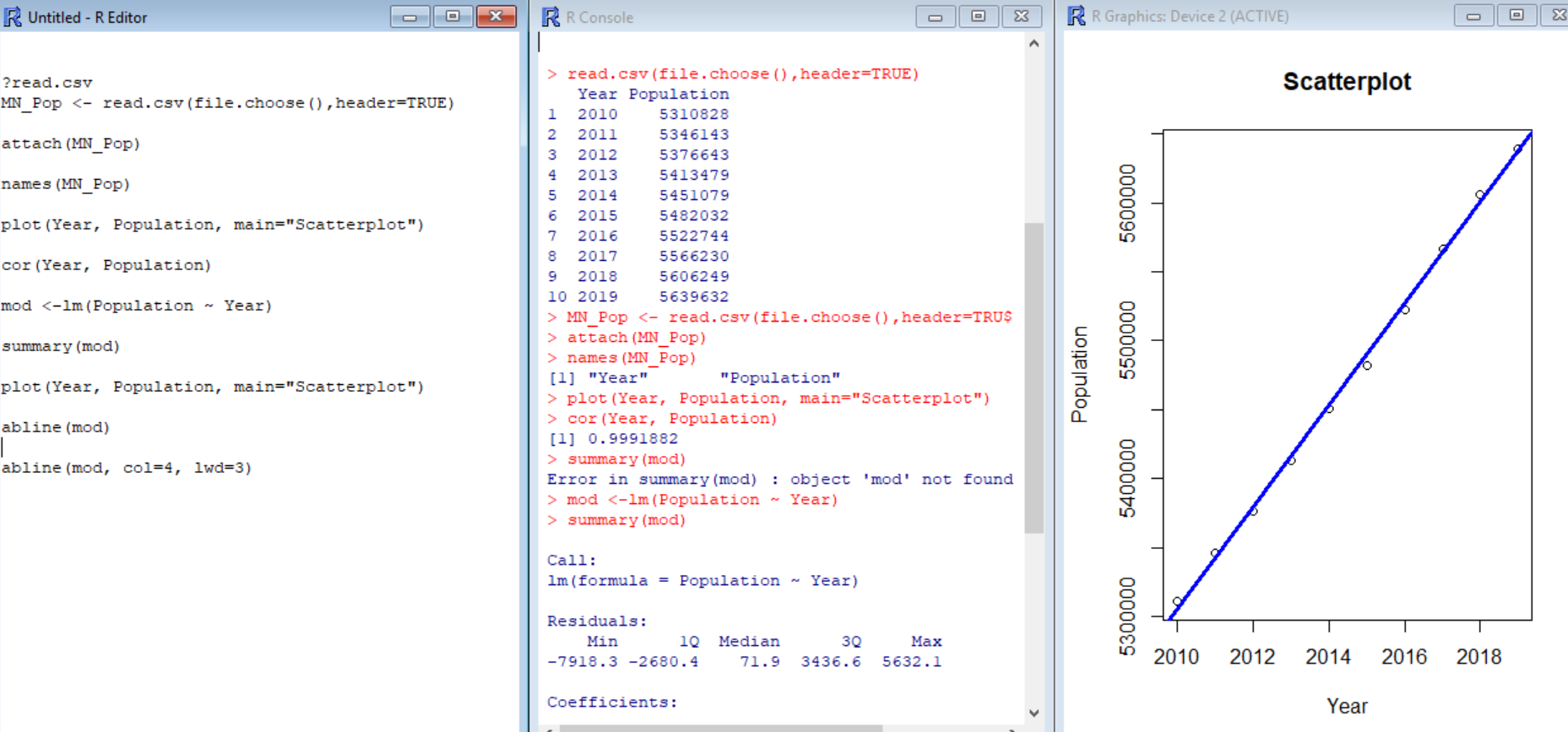1568x732 pixels.
Task: Minimize the R Graphics Device 2 window
Action: point(1473,15)
